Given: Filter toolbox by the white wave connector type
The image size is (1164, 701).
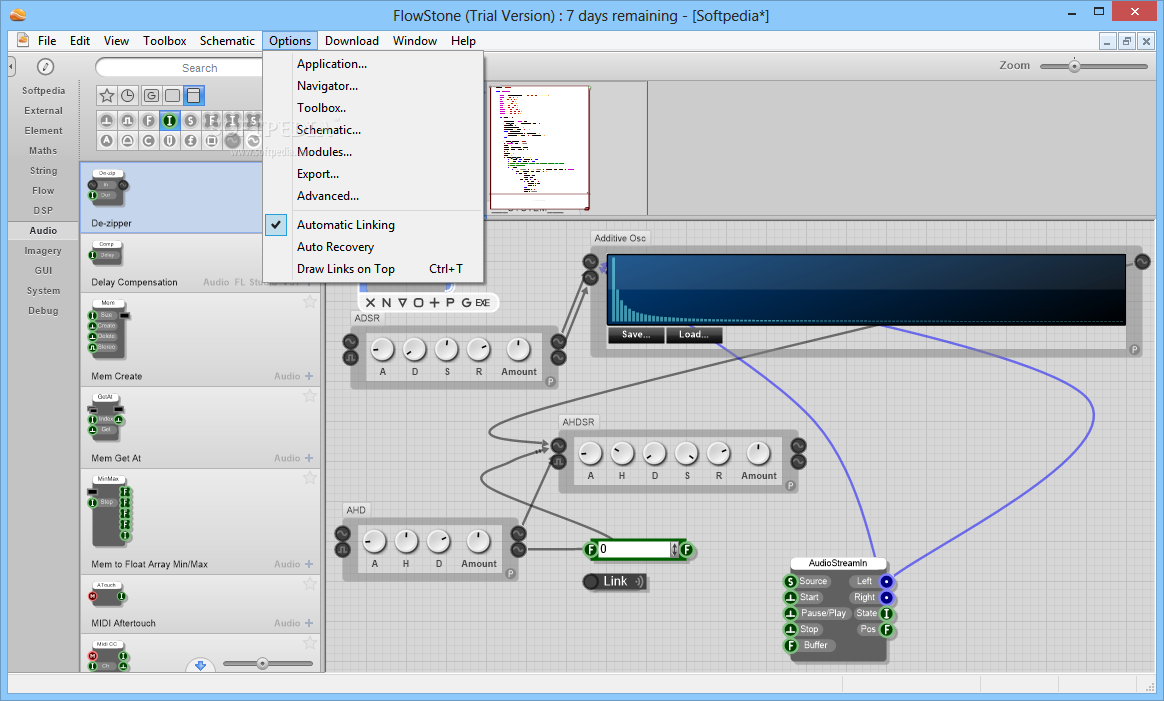Looking at the screenshot, I should (x=253, y=140).
